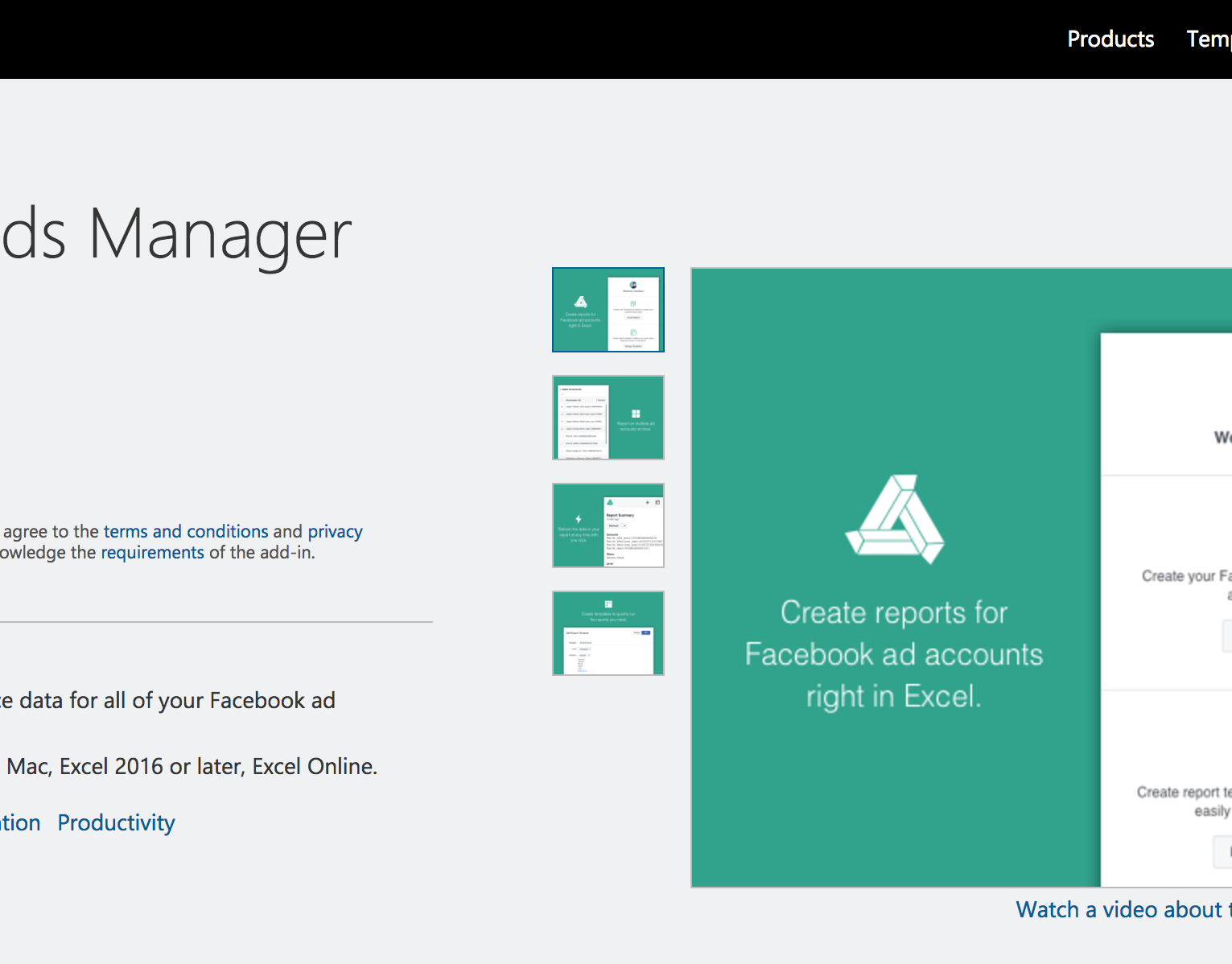Open the terms and conditions link
1232x964 pixels.
(x=186, y=531)
